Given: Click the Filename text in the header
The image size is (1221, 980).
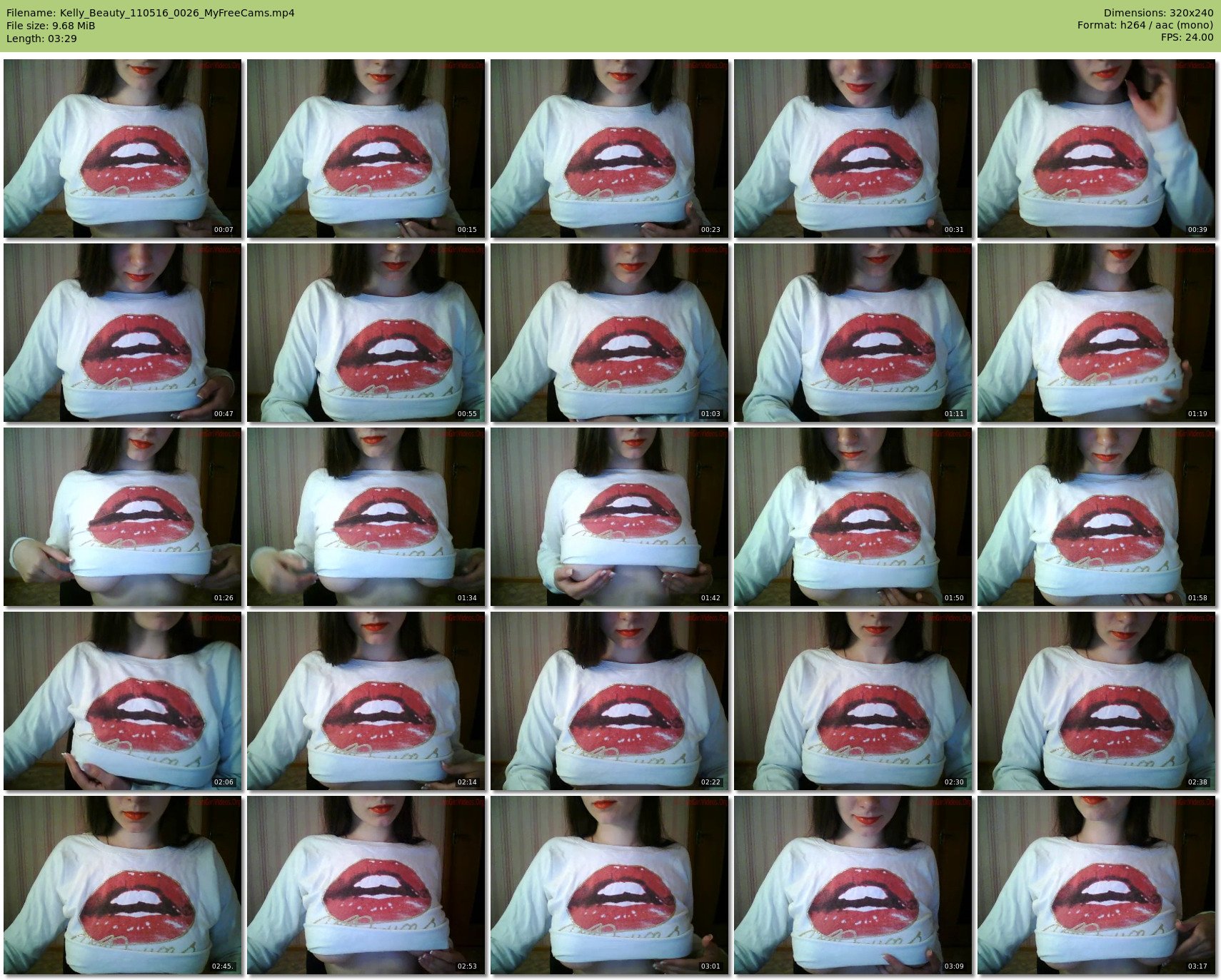Looking at the screenshot, I should tap(150, 13).
